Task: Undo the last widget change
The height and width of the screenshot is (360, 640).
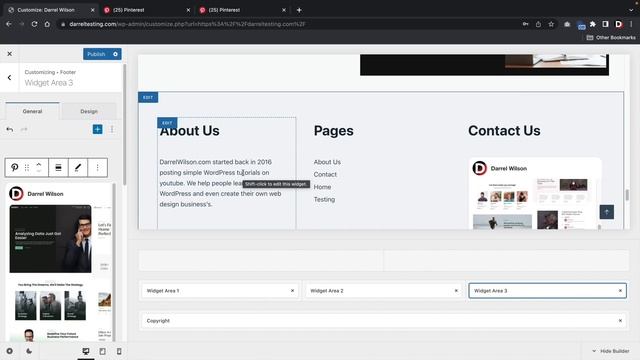Action: (x=10, y=129)
